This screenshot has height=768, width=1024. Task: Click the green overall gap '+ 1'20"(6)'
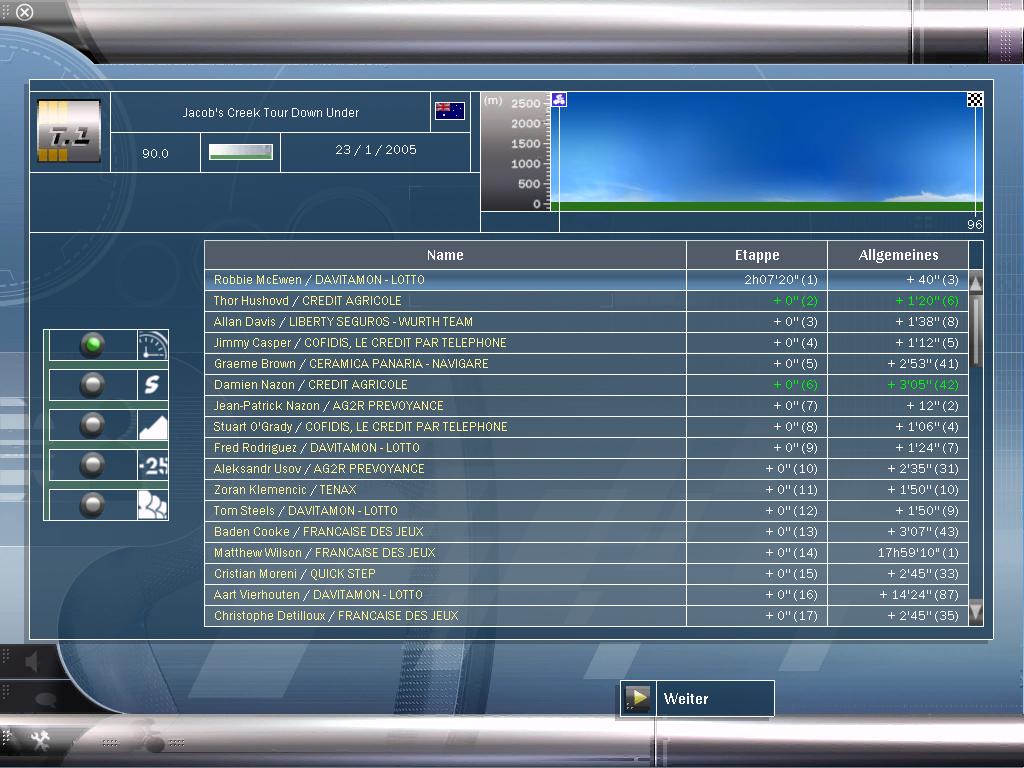pos(927,300)
